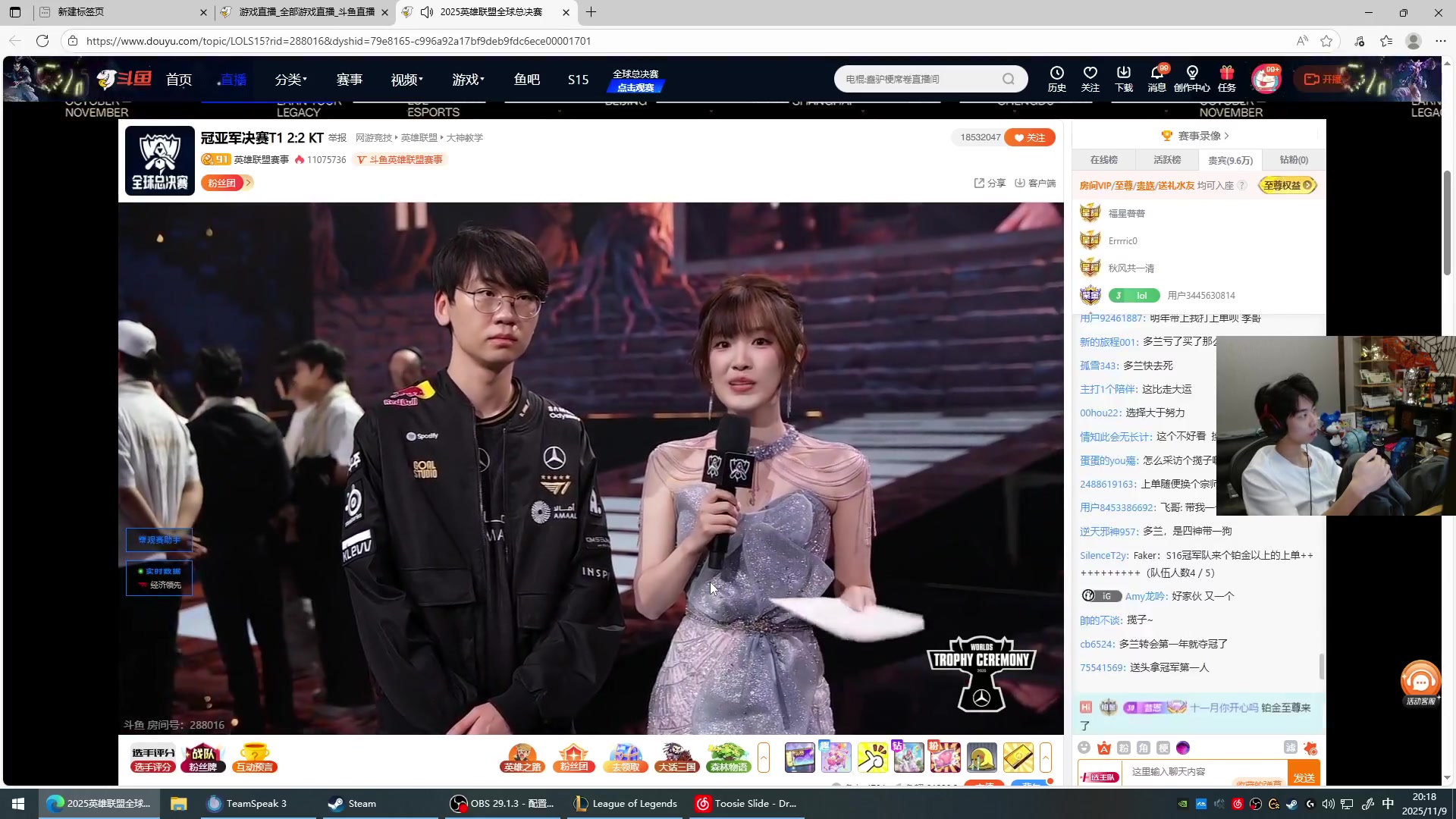Open the 任务 tasks icon
This screenshot has height=819, width=1456.
[1228, 78]
